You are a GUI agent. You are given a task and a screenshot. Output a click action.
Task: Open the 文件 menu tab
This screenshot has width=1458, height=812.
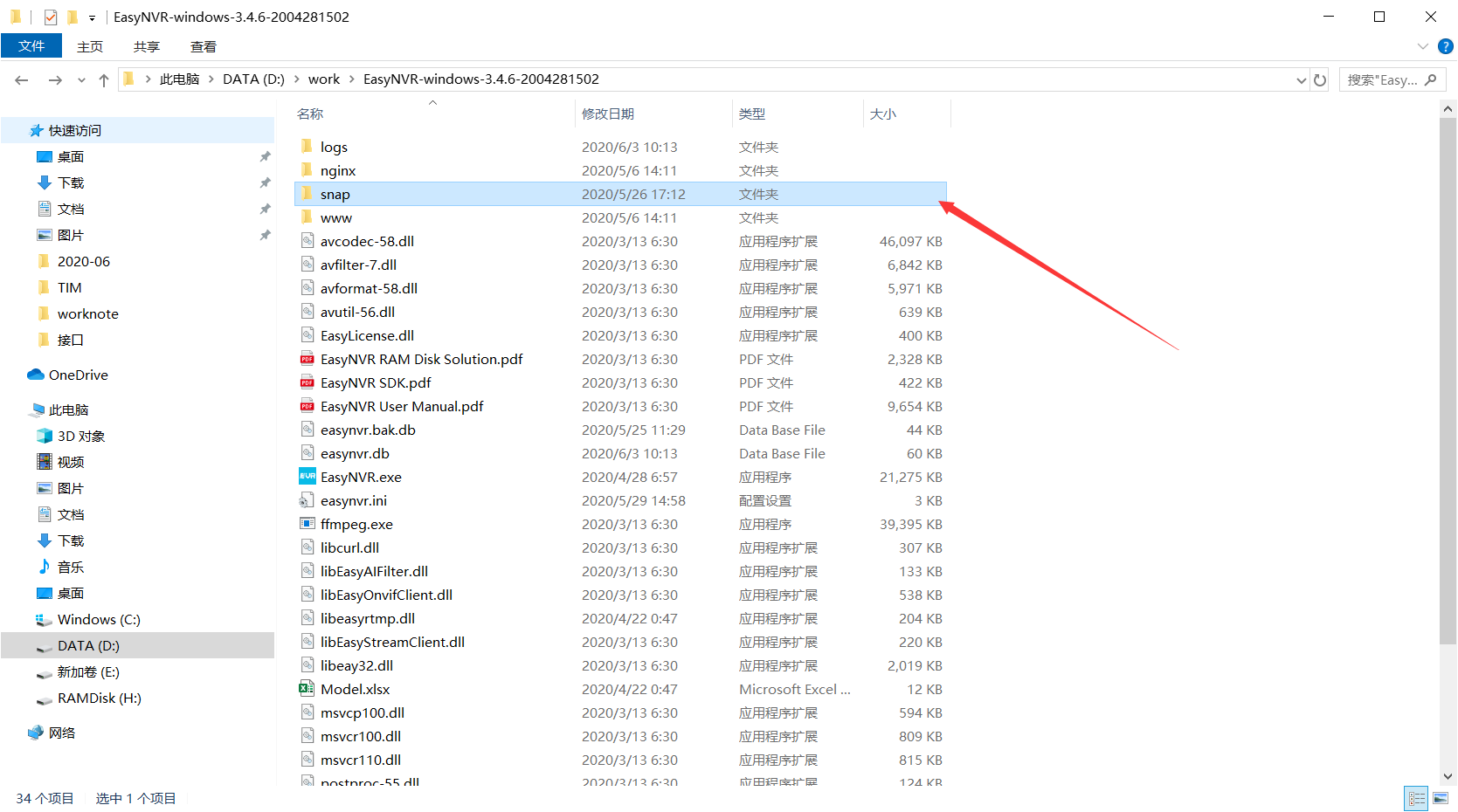tap(31, 45)
